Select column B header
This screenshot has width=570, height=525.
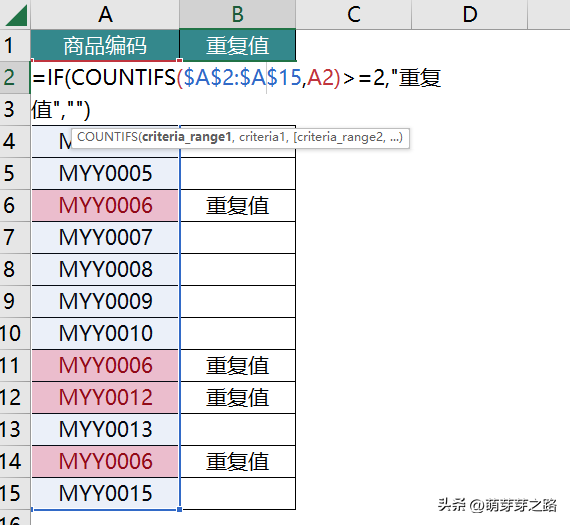(x=237, y=15)
